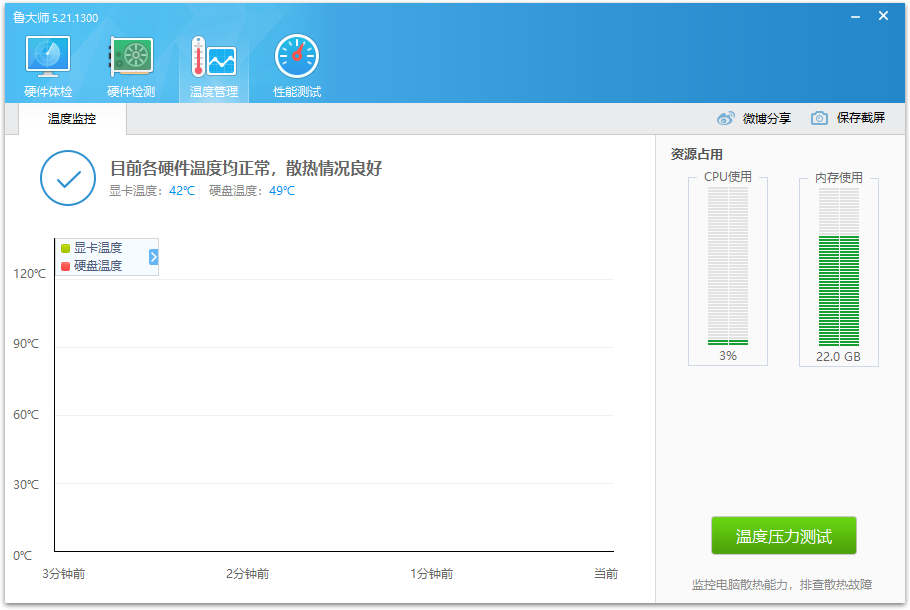Click the blue checkmark status circle
This screenshot has height=610, width=910.
point(67,178)
